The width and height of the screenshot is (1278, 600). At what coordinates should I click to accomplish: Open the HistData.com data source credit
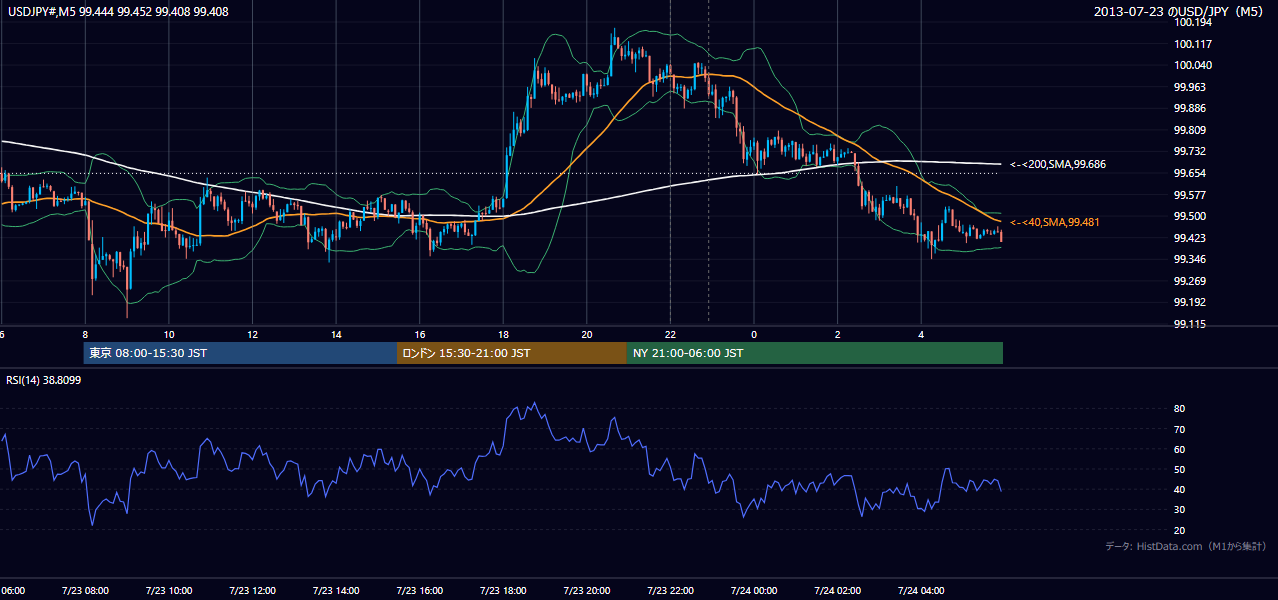coord(1185,546)
